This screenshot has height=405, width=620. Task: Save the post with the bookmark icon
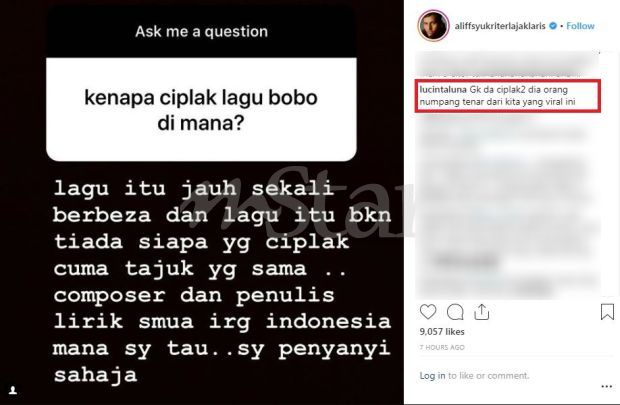[x=607, y=312]
